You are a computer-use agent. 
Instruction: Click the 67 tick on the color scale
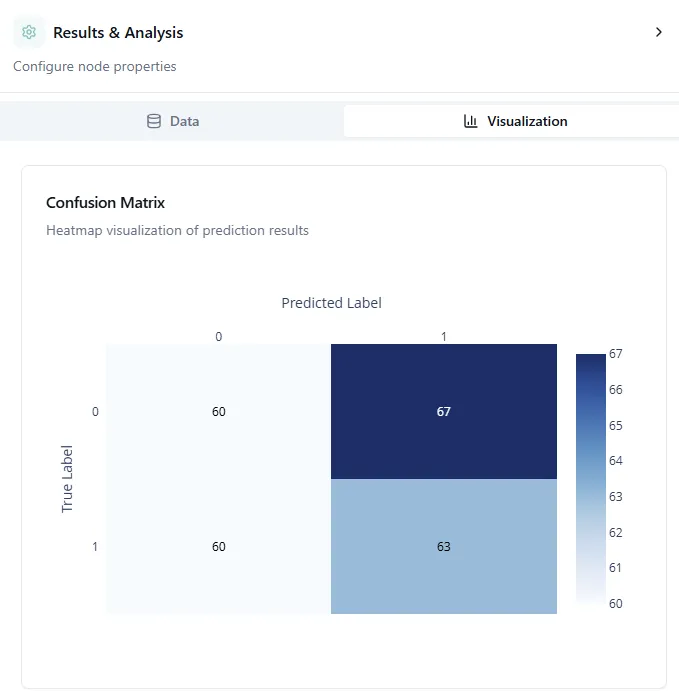coord(616,354)
